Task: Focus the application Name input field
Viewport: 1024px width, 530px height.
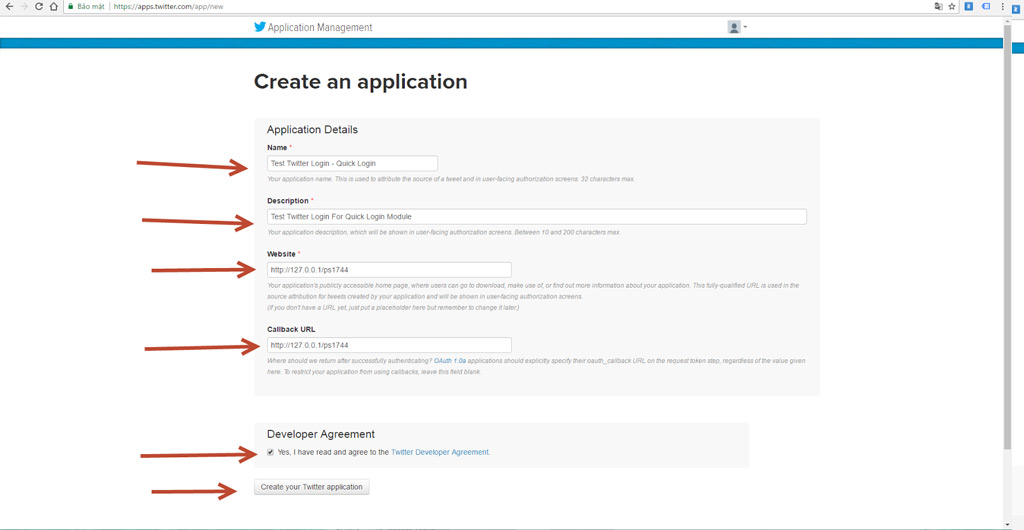Action: click(x=352, y=163)
